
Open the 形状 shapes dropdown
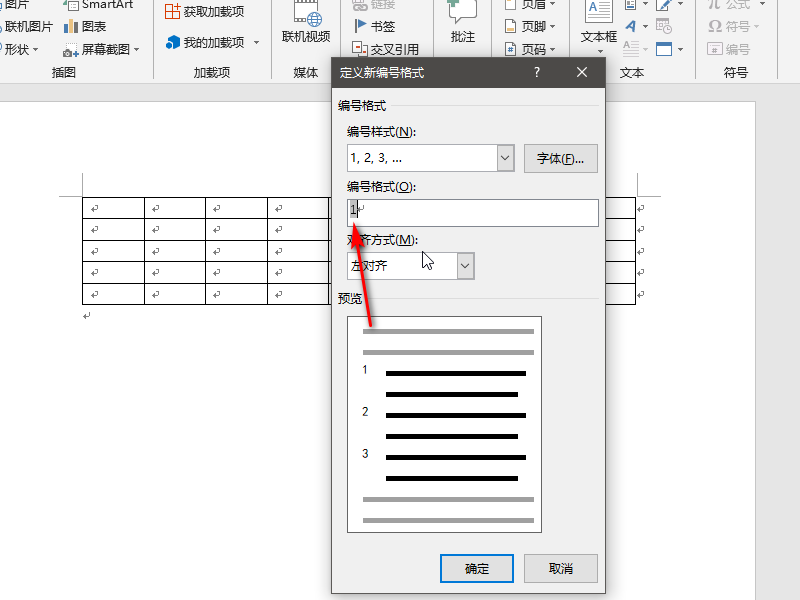(19, 49)
